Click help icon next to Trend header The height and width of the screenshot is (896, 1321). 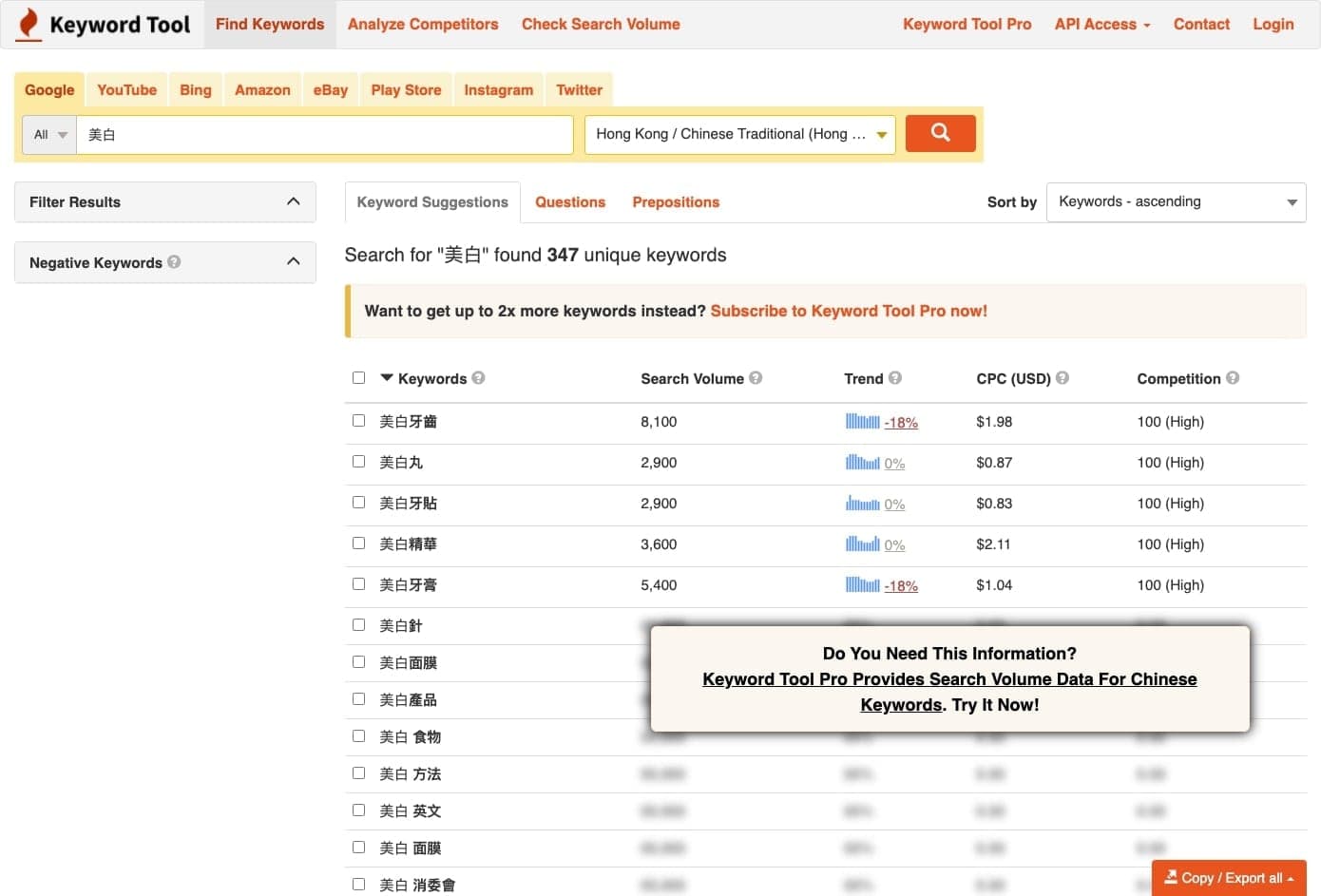click(x=895, y=378)
